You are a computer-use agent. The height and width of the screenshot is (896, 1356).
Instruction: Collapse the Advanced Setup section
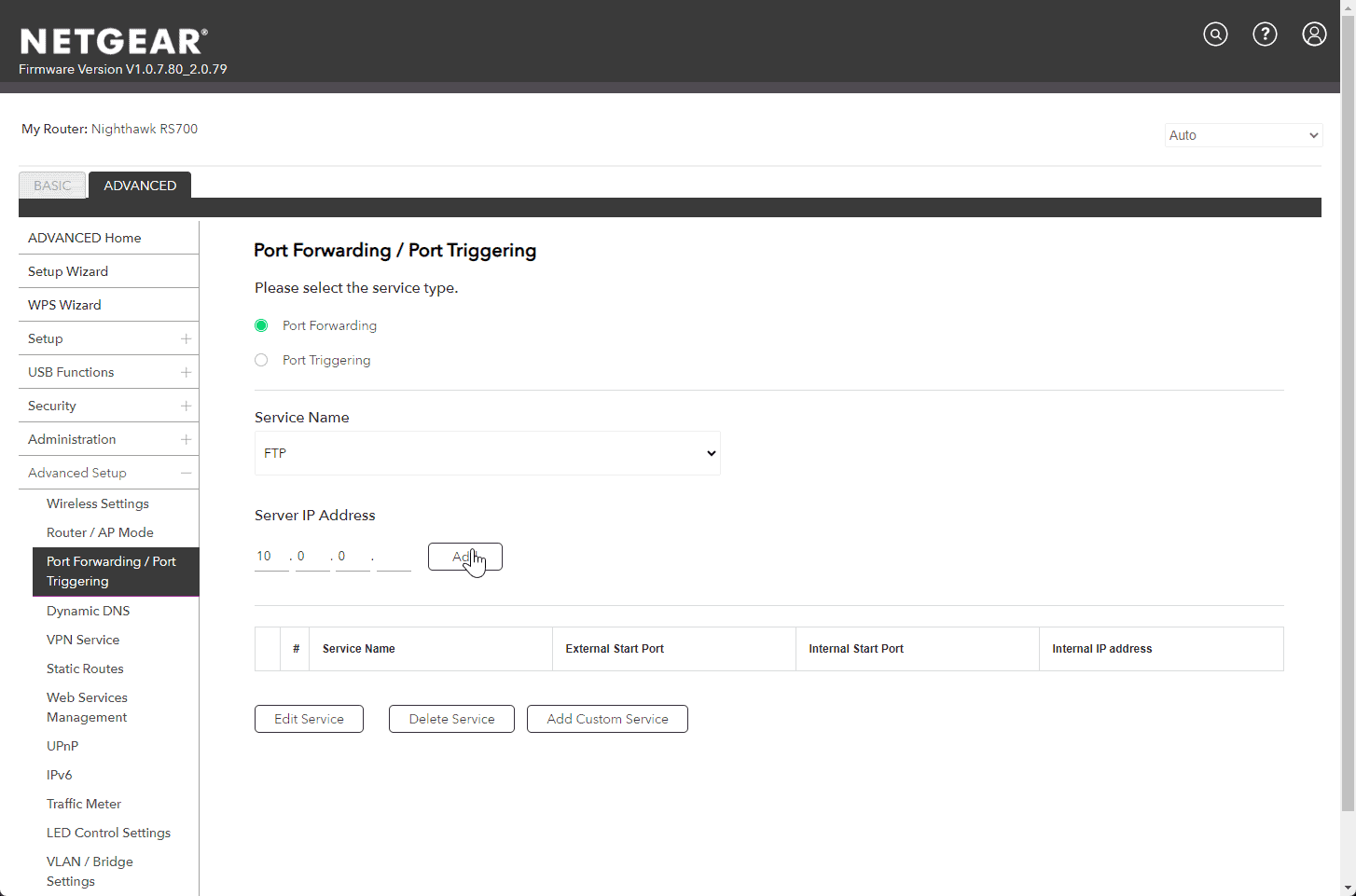[x=186, y=473]
